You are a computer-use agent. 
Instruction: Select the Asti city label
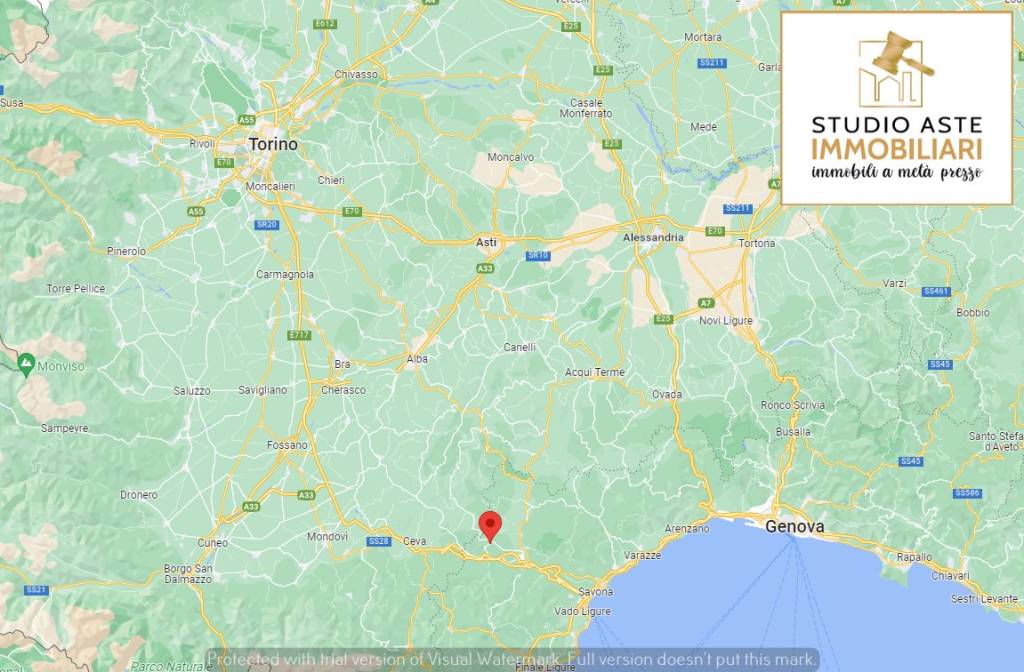486,242
